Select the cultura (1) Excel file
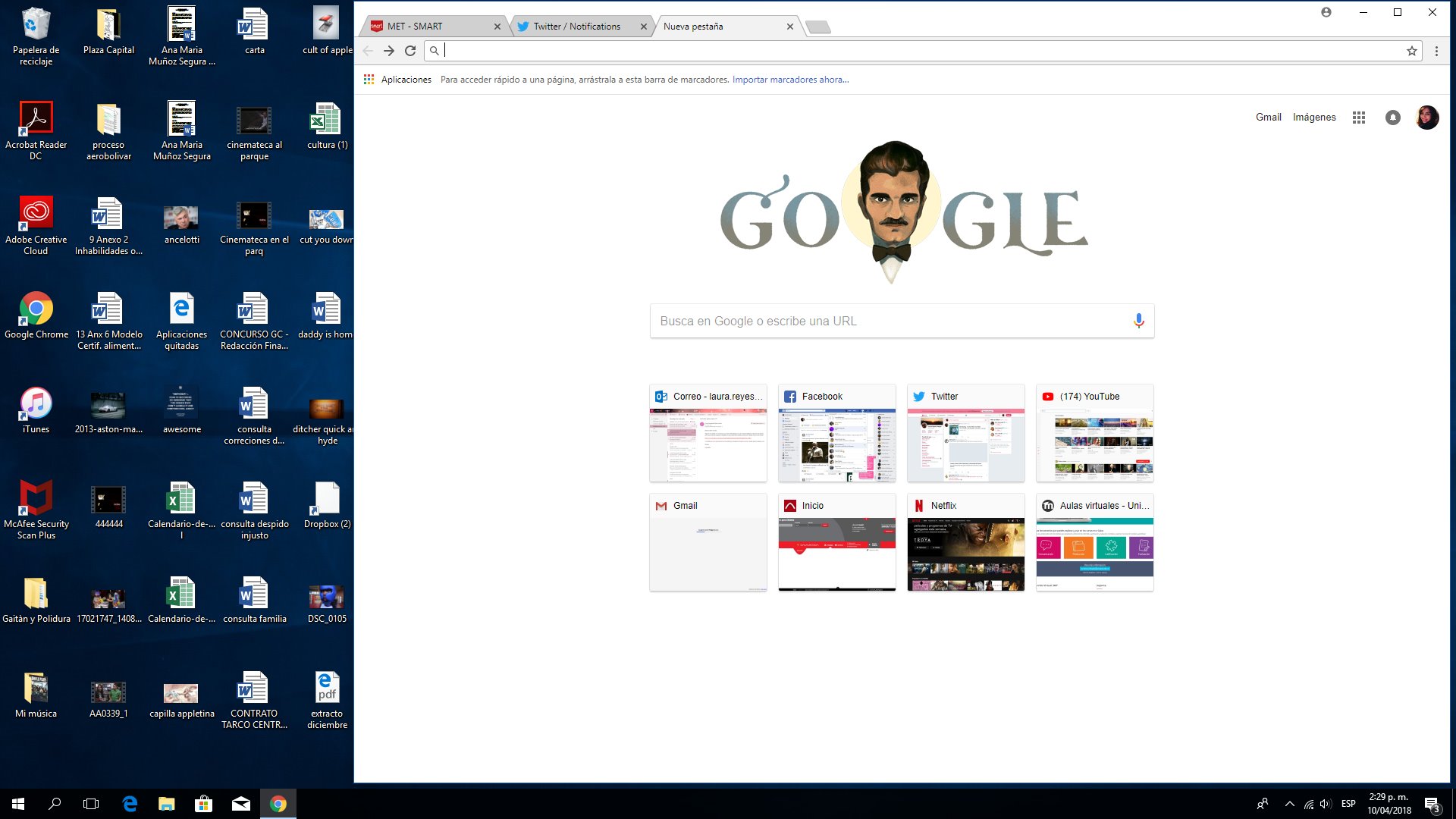Screen dimensions: 1456x819 (328, 125)
